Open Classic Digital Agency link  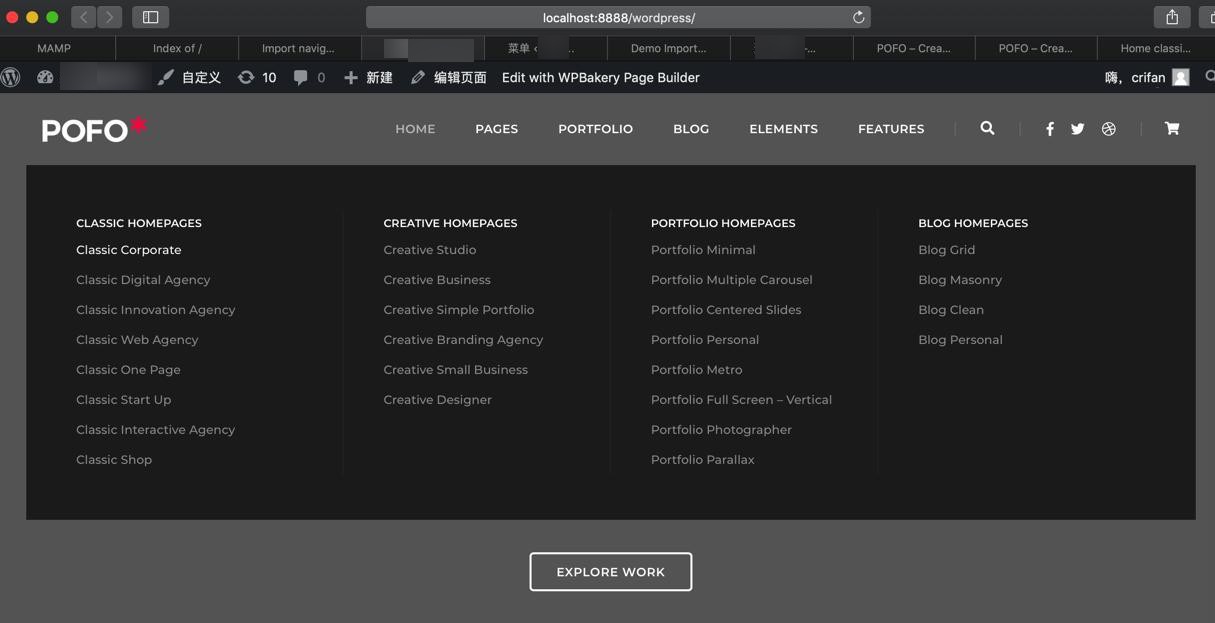(143, 280)
